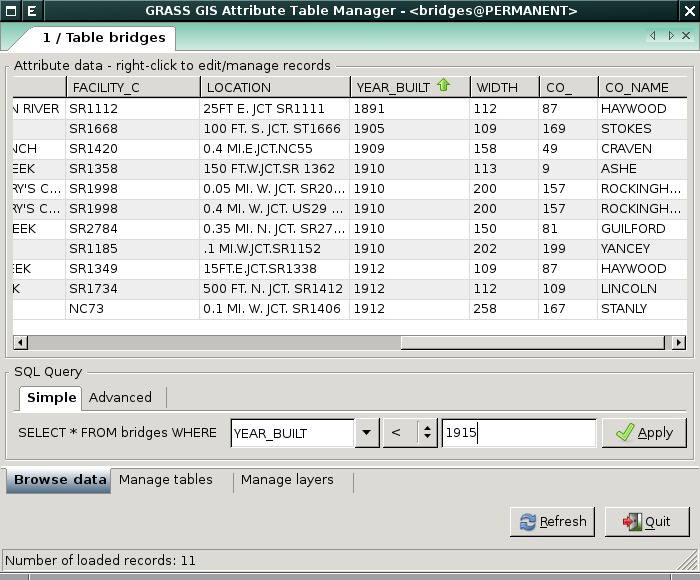700x580 pixels.
Task: Click the YEAR_BUILT combo box field
Action: [292, 433]
